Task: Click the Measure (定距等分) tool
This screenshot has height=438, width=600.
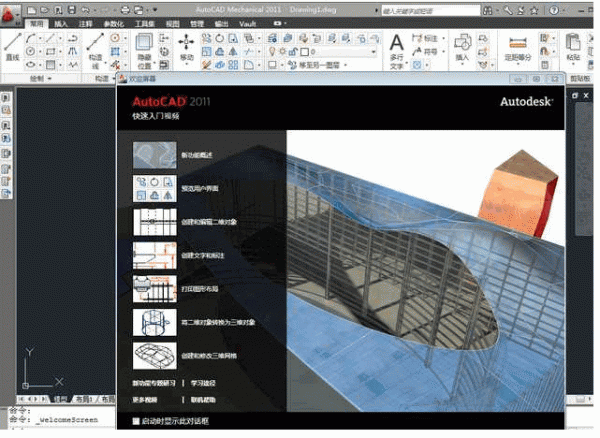Action: tap(517, 49)
